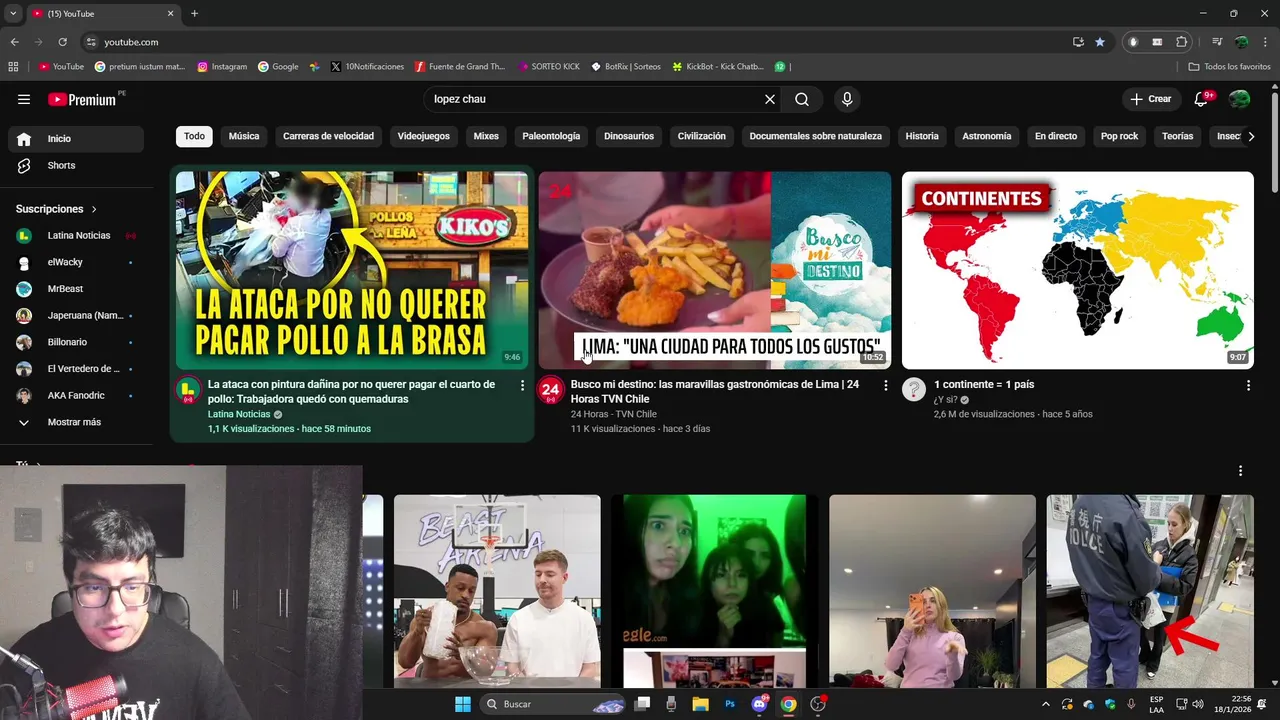The image size is (1280, 720).
Task: Open File Explorer from the taskbar
Action: pos(701,704)
